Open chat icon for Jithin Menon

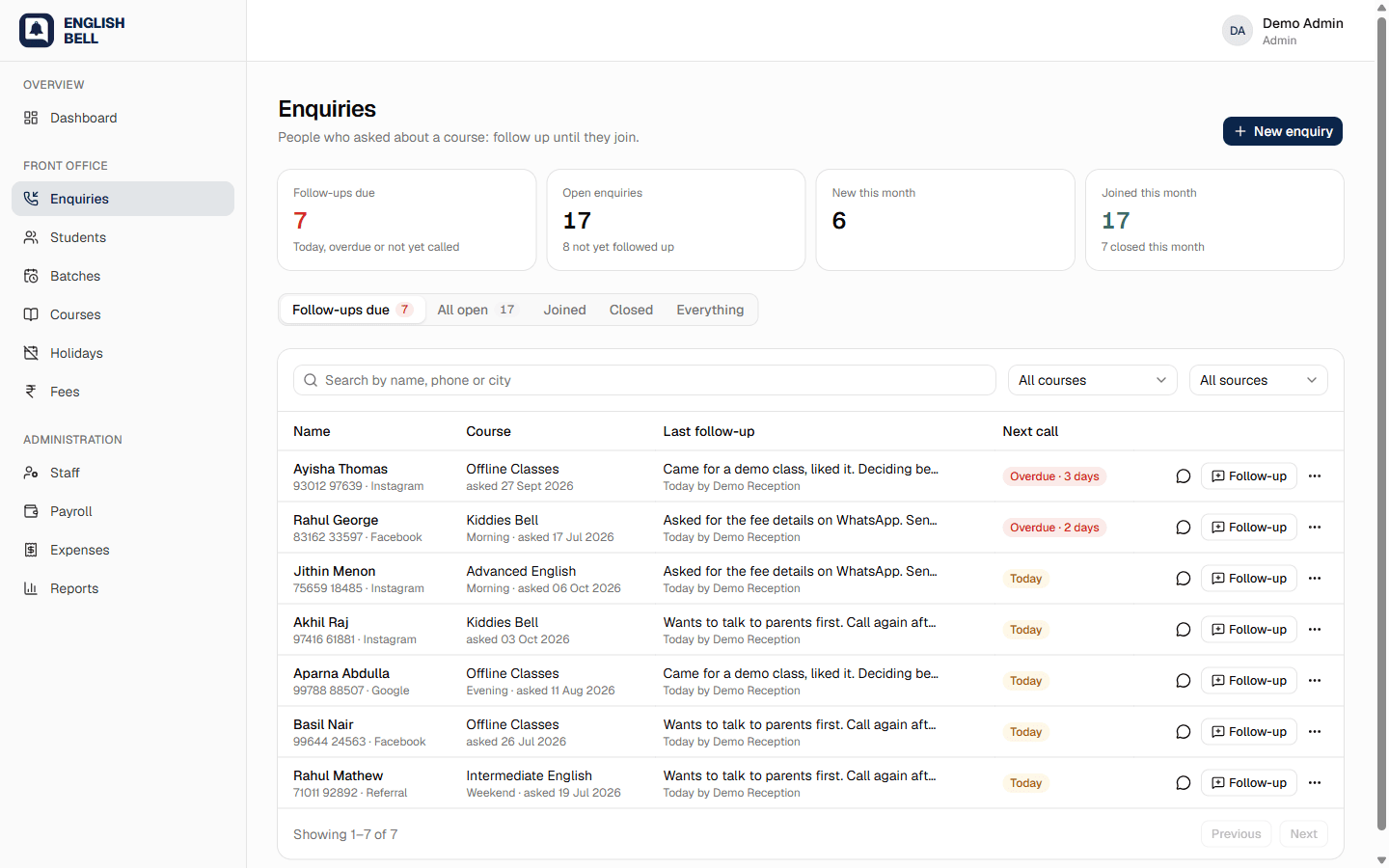pyautogui.click(x=1184, y=579)
